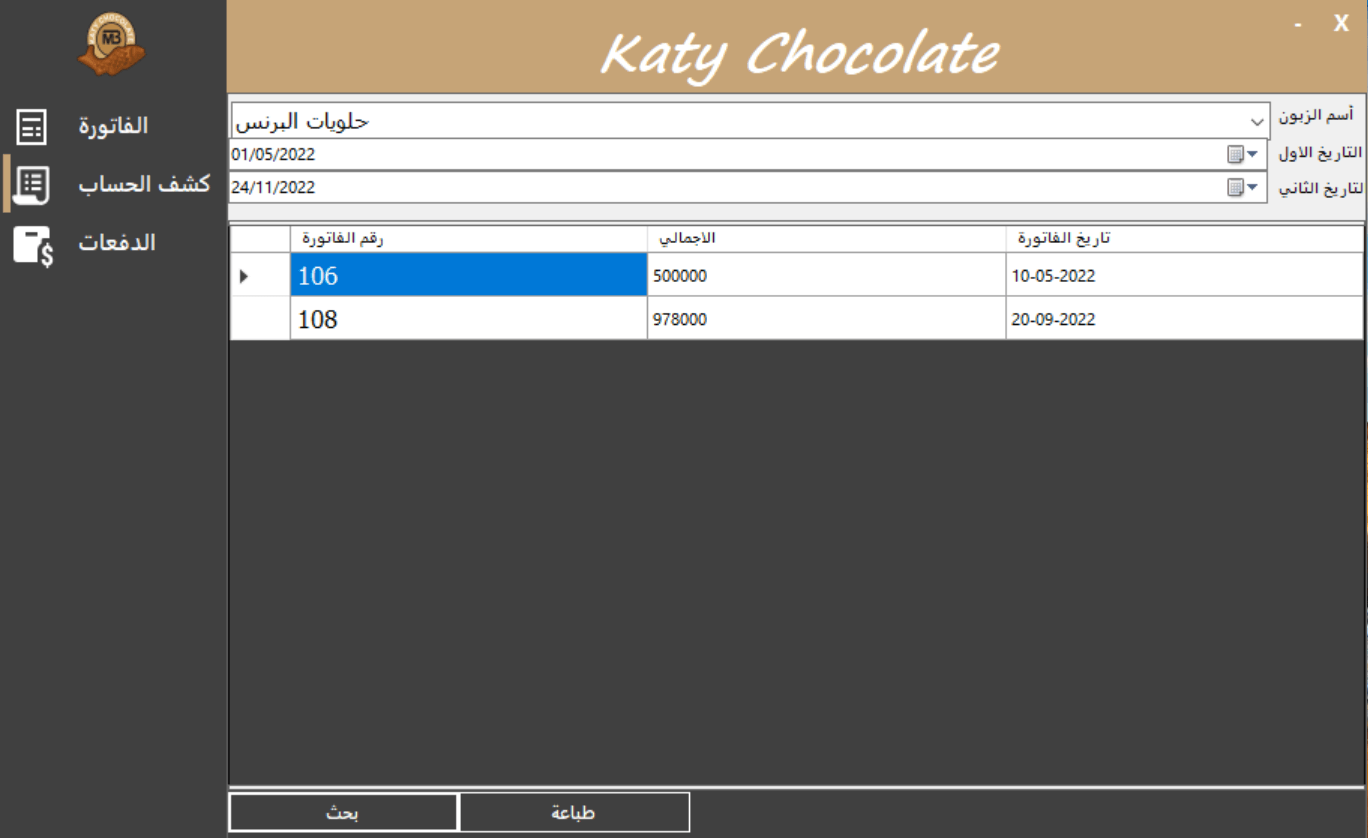
Task: Select the row header of invoice 108
Action: [259, 319]
